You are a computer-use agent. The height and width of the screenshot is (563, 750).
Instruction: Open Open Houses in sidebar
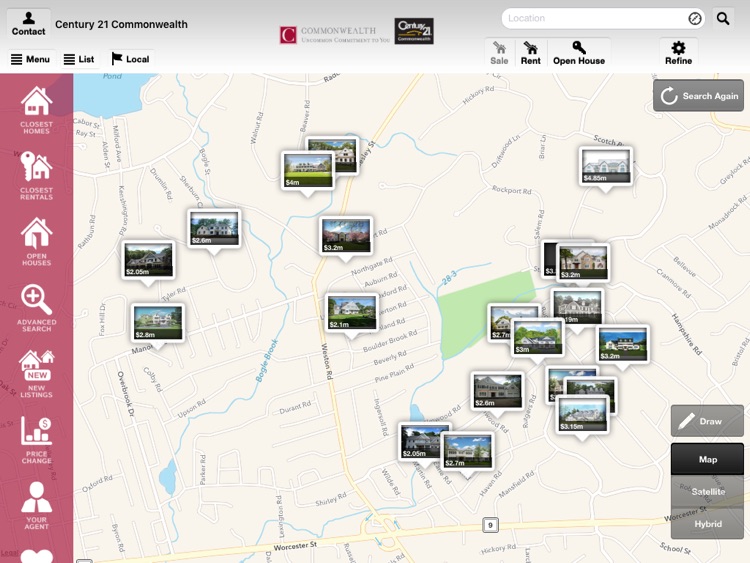point(36,242)
